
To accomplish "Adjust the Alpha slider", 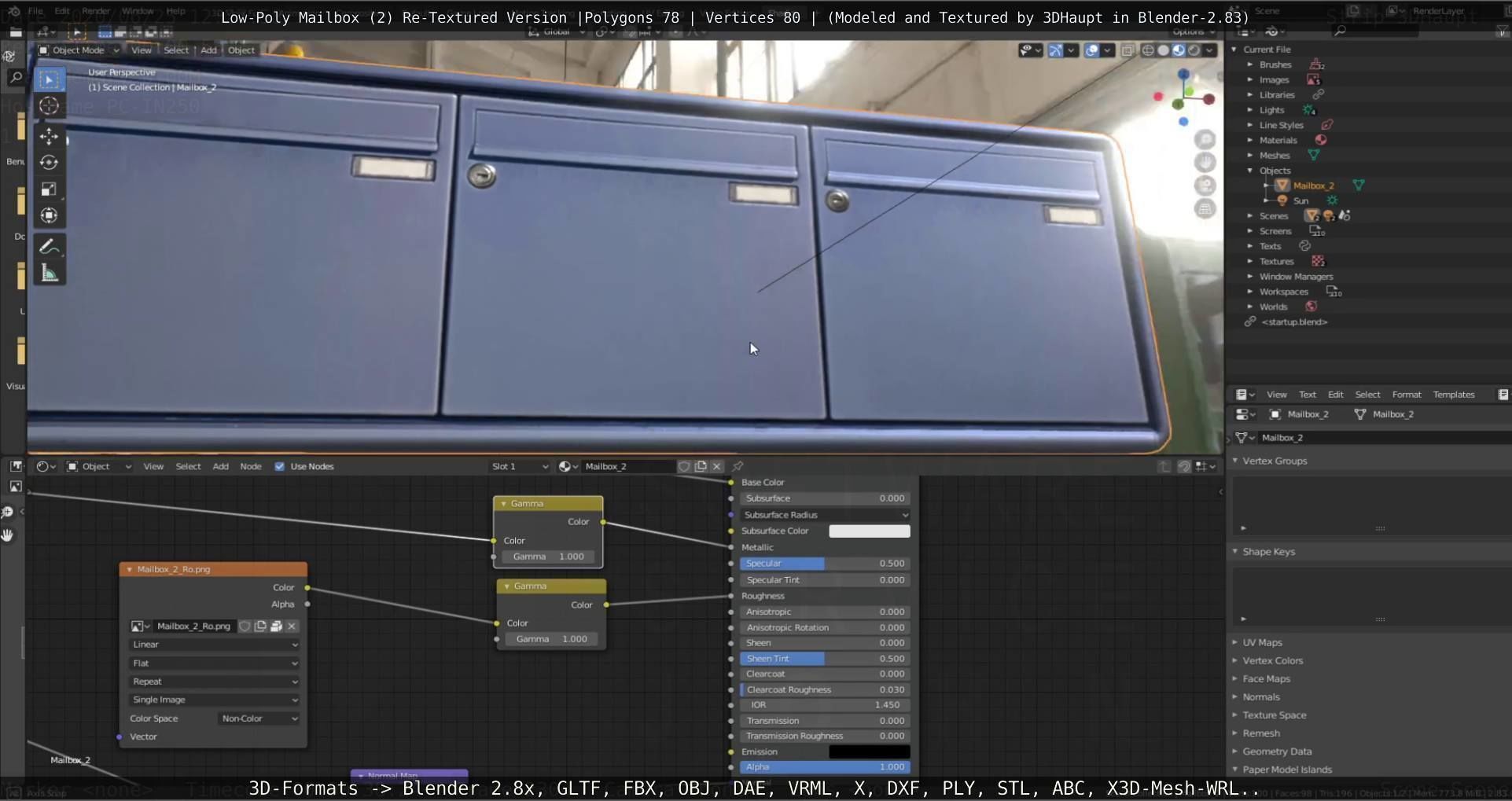I will [825, 767].
